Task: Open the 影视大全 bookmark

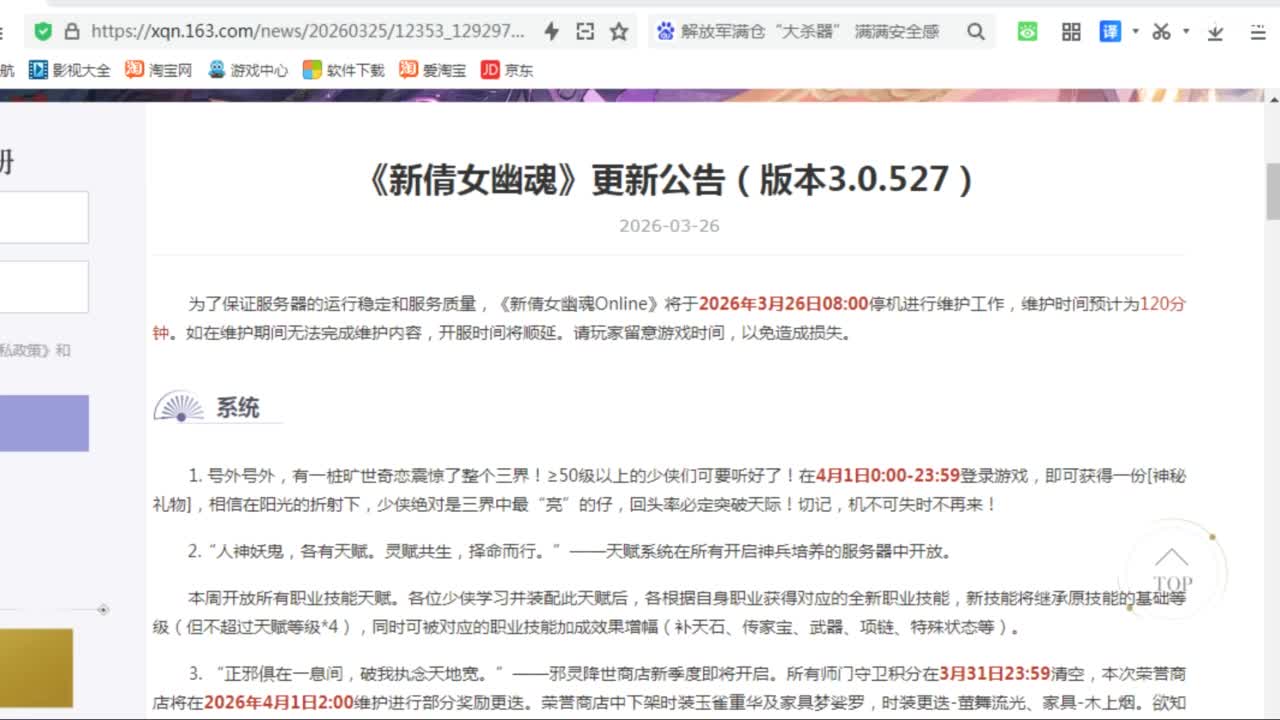Action: coord(70,70)
